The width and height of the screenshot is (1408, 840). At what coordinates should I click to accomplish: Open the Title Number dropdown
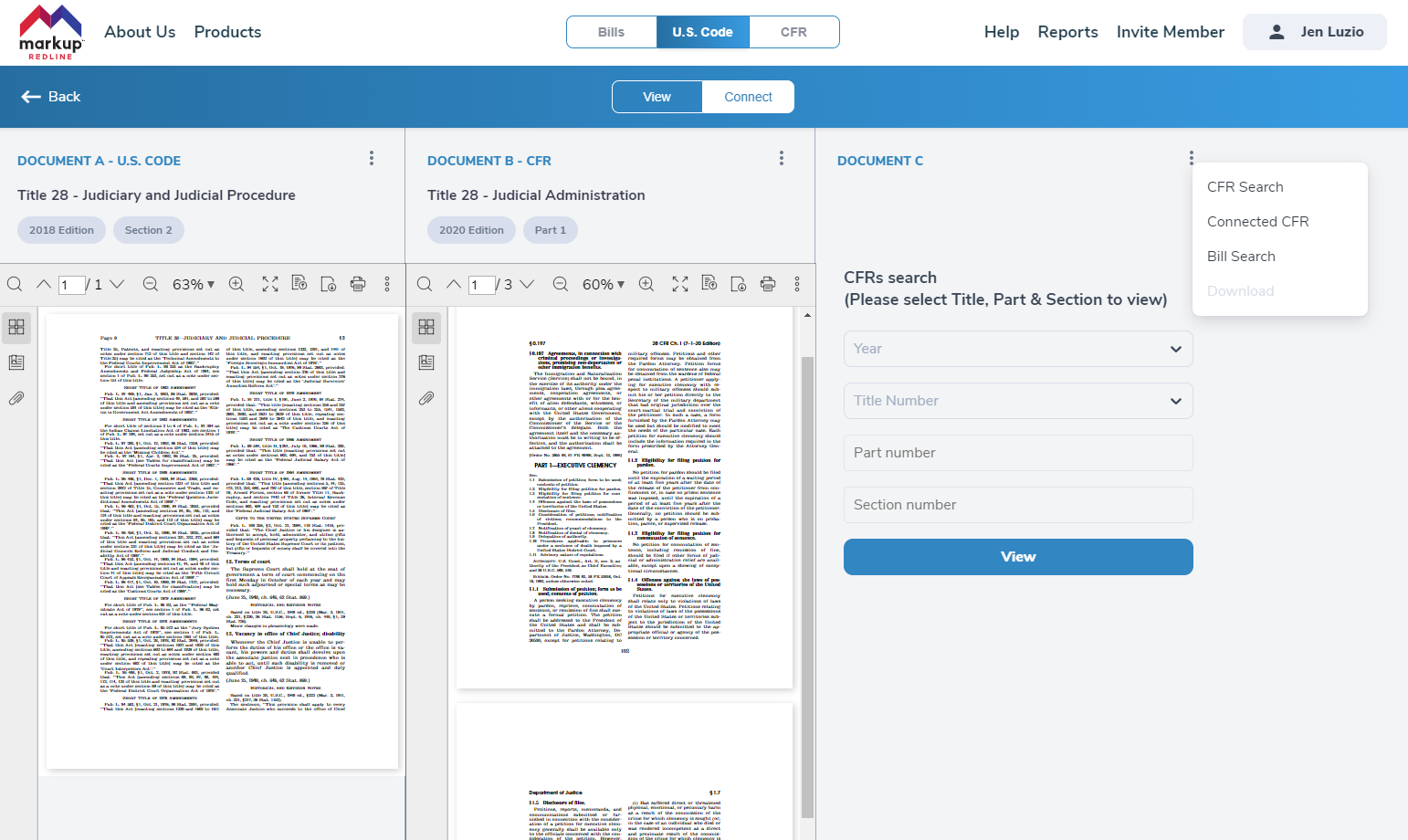tap(1017, 401)
